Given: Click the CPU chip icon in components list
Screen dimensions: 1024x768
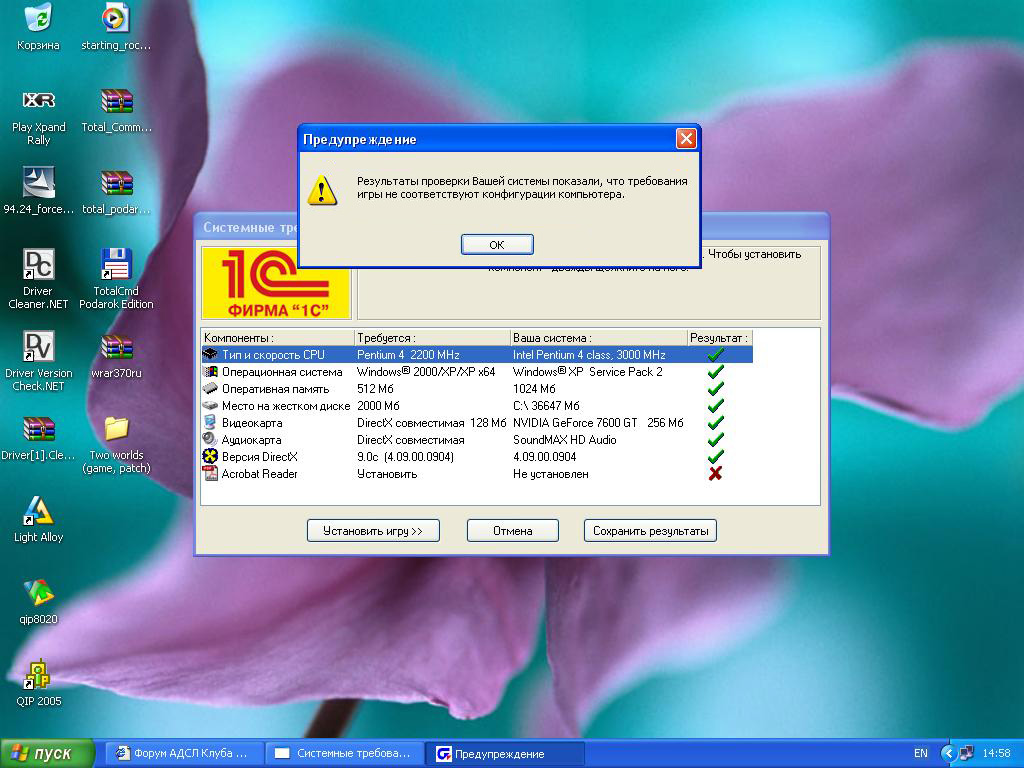Looking at the screenshot, I should (x=210, y=355).
